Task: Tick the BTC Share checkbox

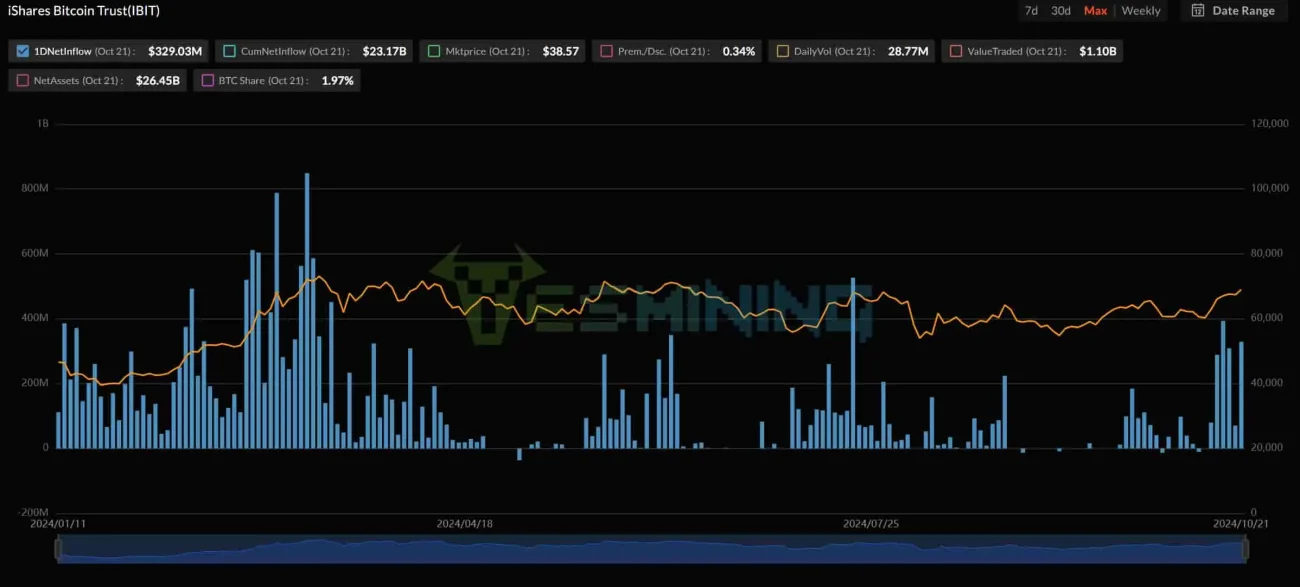Action: 207,80
